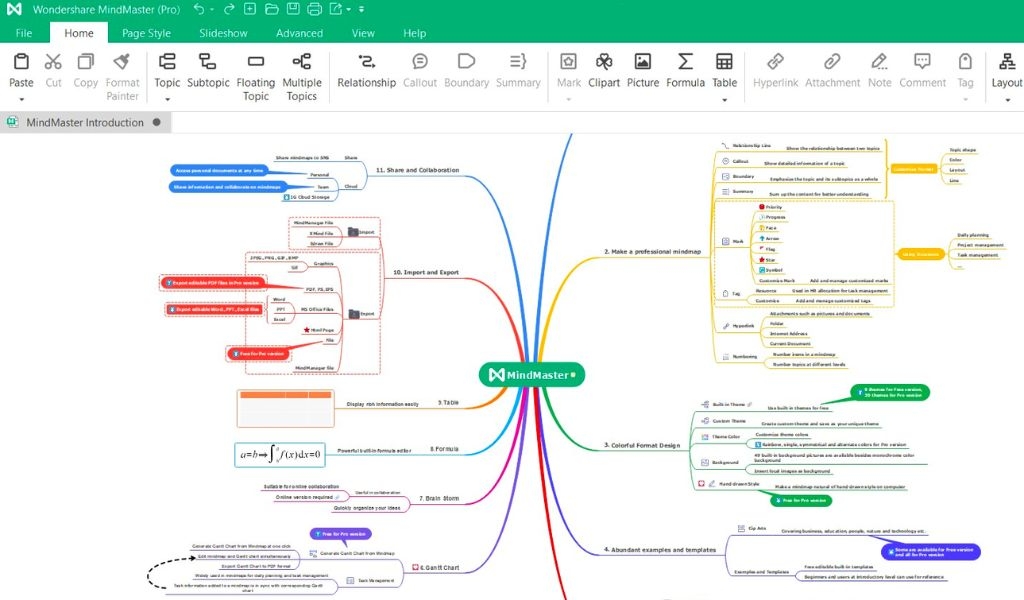The image size is (1024, 600).
Task: Switch to the Slideshow tab
Action: [223, 33]
